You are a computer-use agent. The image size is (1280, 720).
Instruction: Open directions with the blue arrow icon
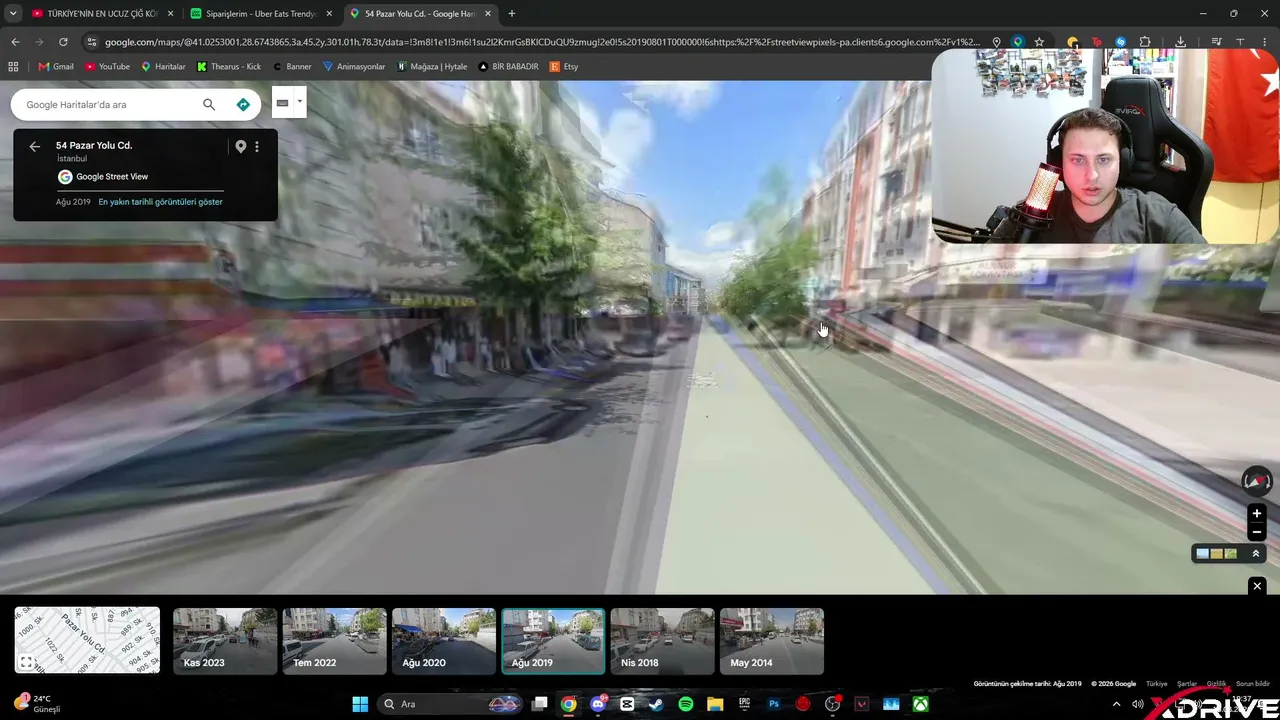[x=243, y=104]
